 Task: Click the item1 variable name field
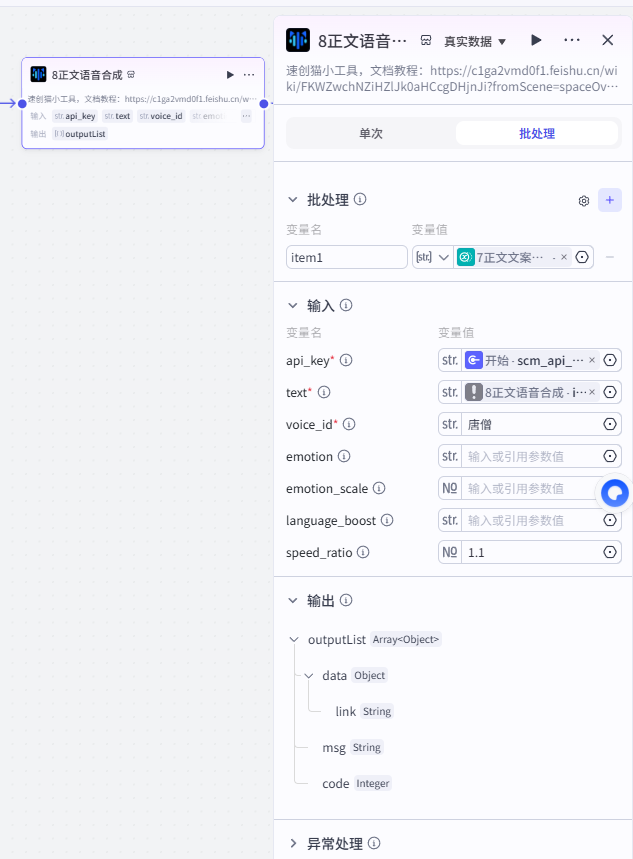coord(346,257)
